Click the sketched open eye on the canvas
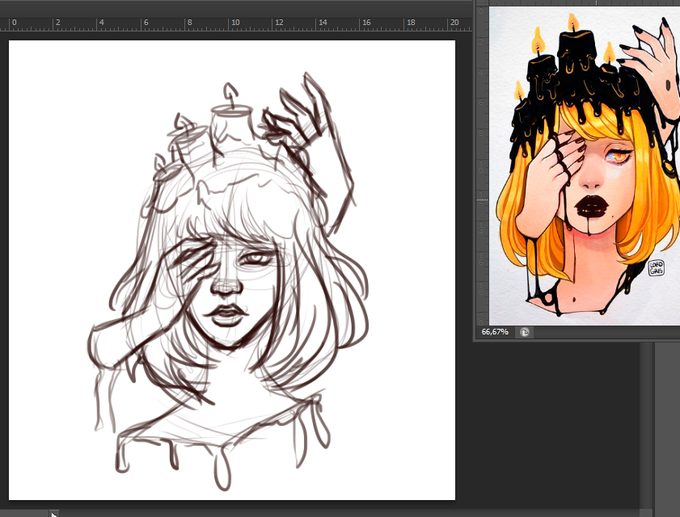 [257, 259]
